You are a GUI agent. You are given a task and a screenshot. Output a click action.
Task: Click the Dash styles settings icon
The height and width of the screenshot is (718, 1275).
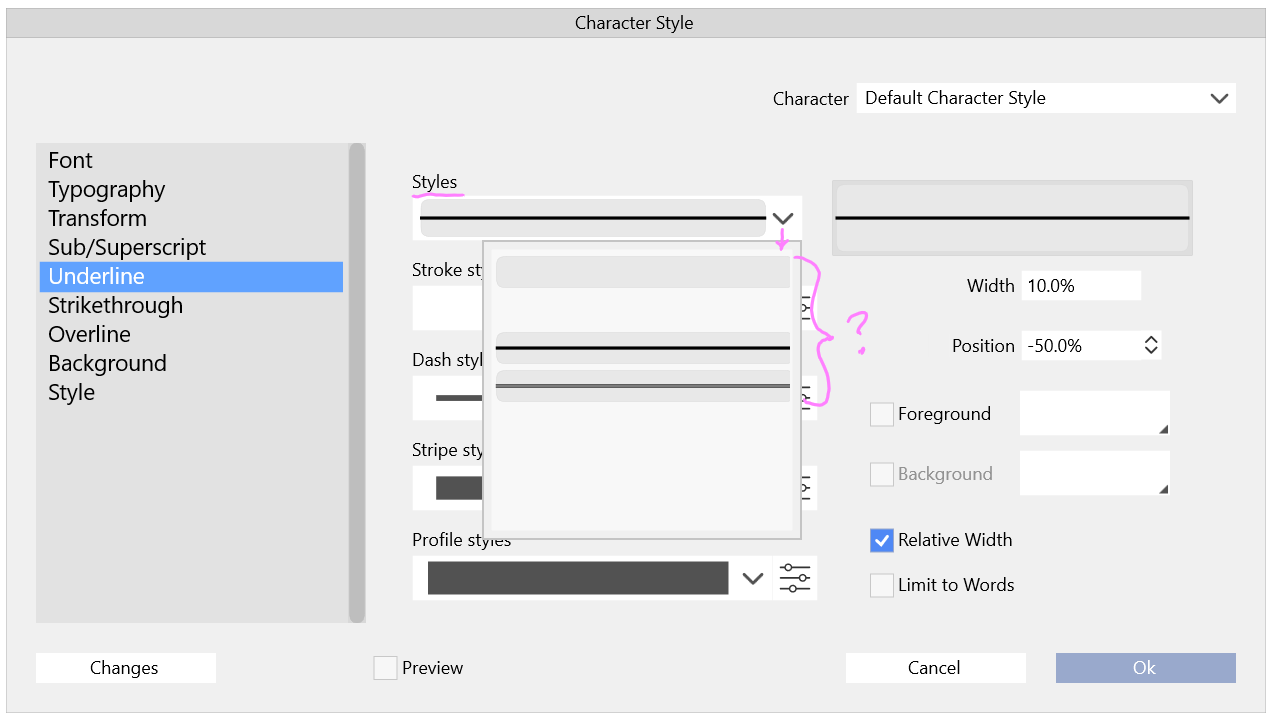pyautogui.click(x=808, y=398)
